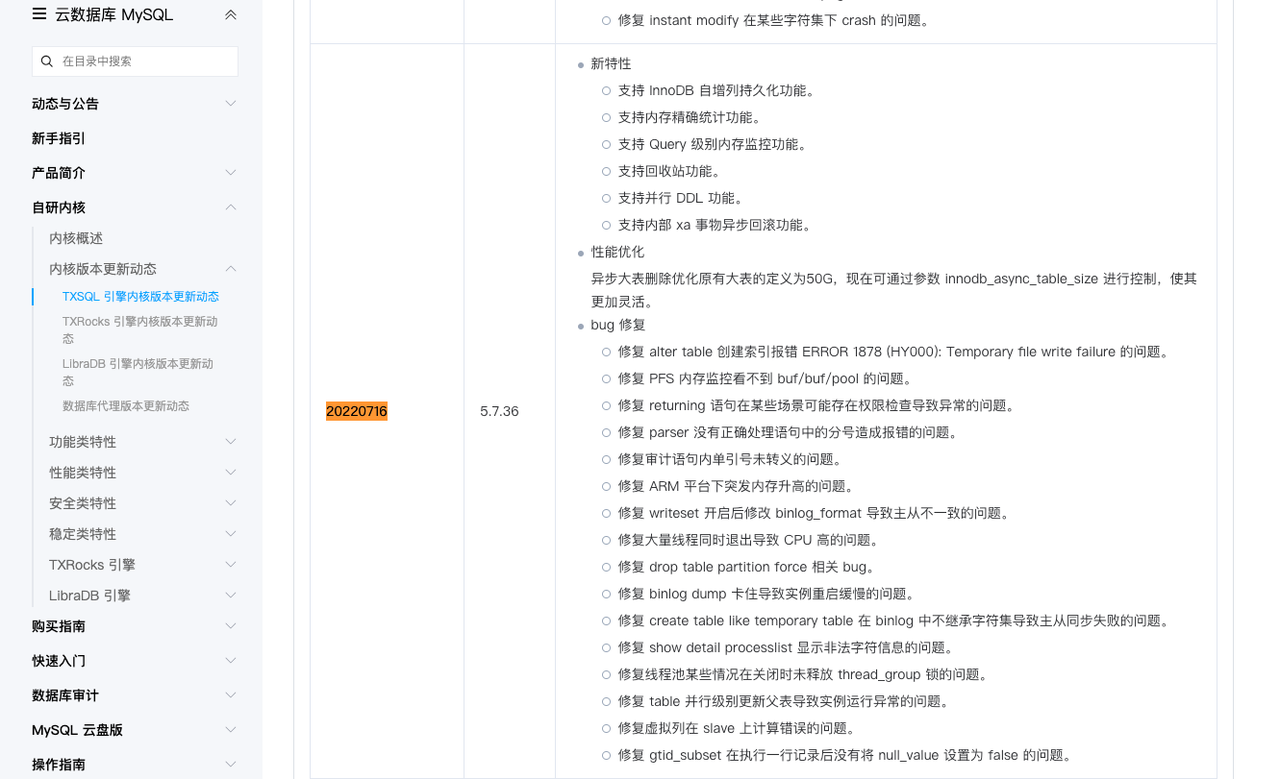The width and height of the screenshot is (1280, 779).
Task: Expand 性能类特性 chevron
Action: coord(231,472)
